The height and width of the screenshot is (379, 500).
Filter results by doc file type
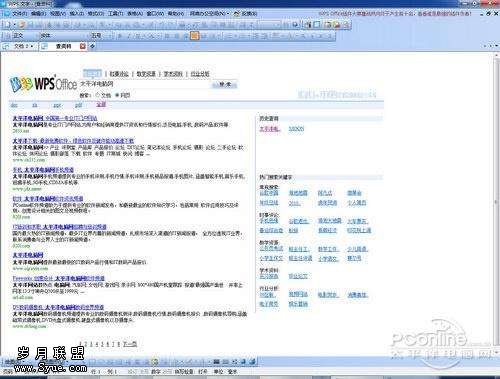click(14, 105)
